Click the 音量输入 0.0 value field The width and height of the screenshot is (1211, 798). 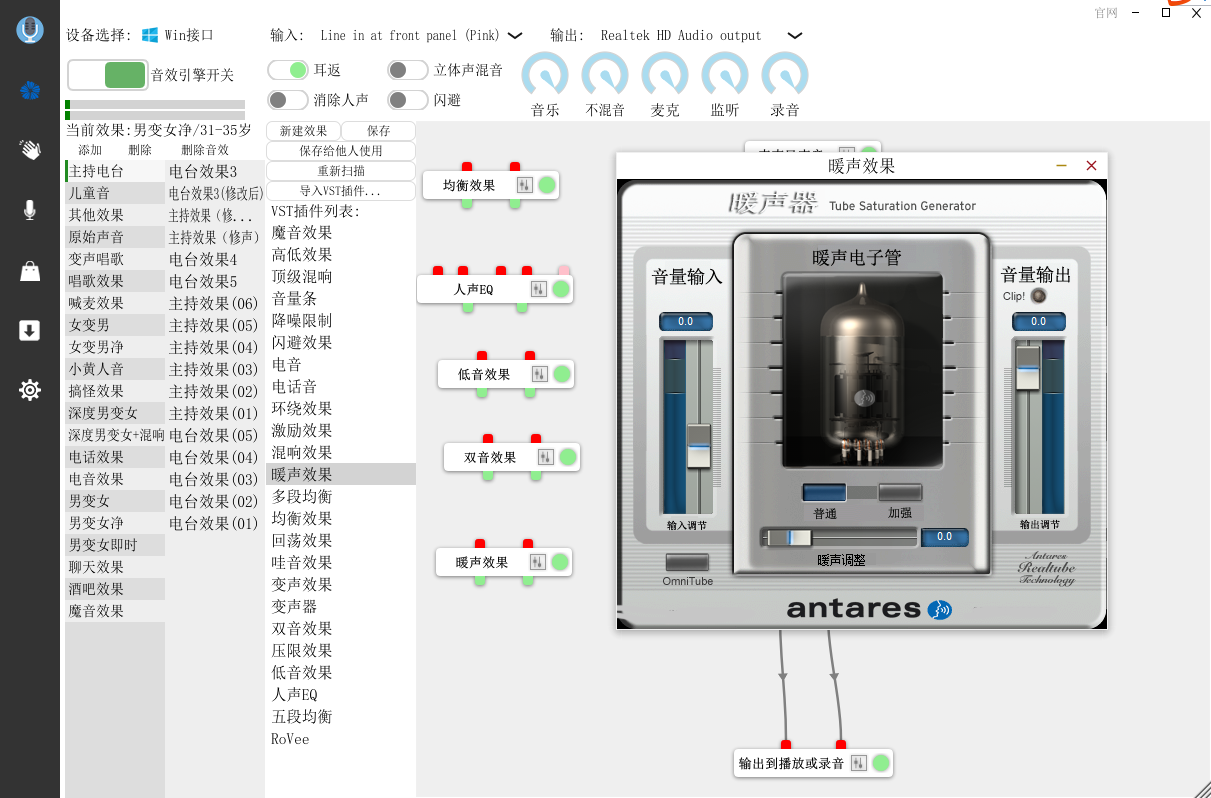[x=686, y=322]
